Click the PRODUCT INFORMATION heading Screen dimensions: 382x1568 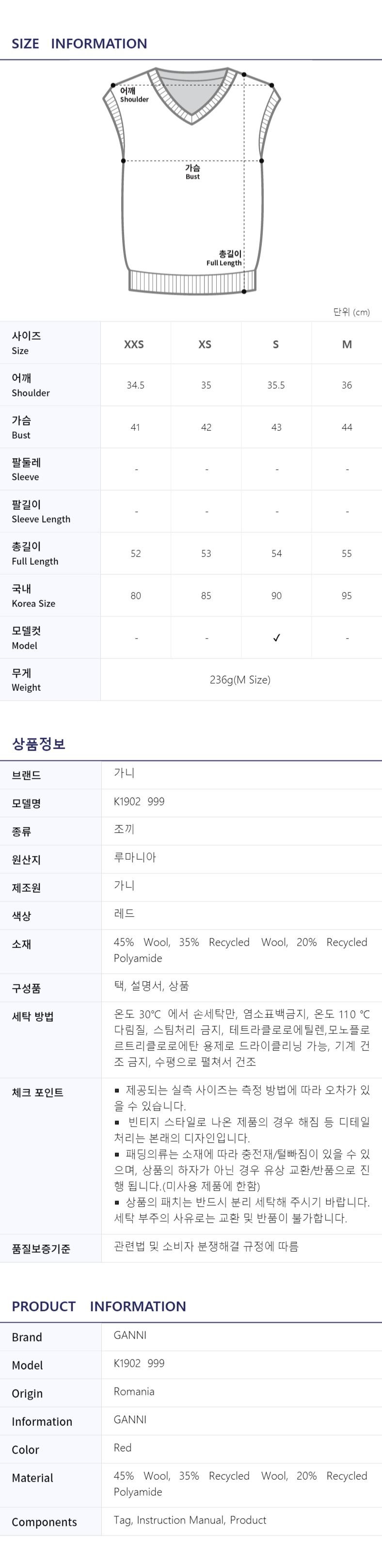click(x=98, y=1306)
